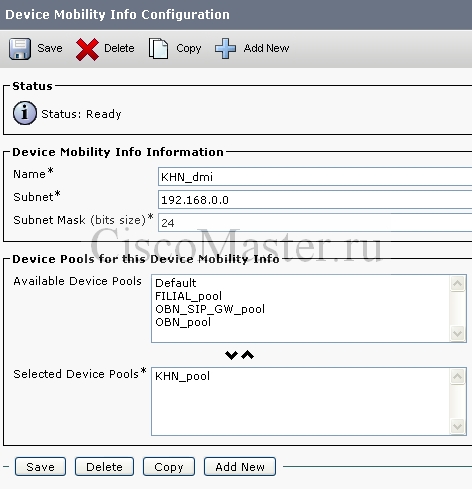The height and width of the screenshot is (489, 472).
Task: Click Selected Device Pools scroll down arrow
Action: click(x=457, y=426)
